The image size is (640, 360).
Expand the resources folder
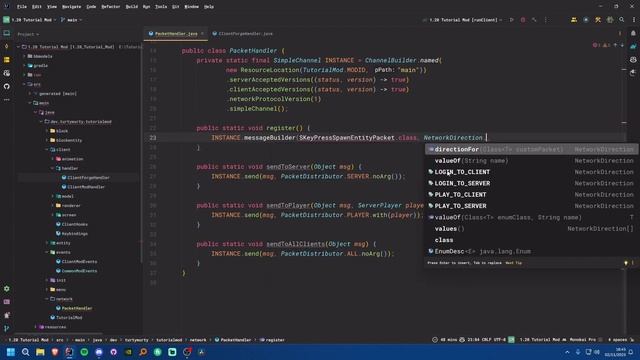[x=36, y=327]
